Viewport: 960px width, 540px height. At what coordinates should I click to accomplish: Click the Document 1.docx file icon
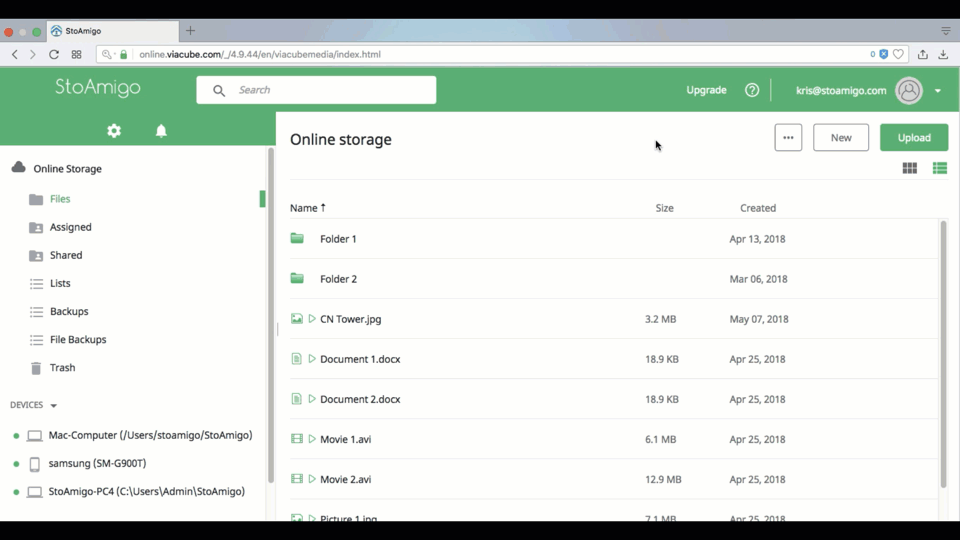click(x=296, y=359)
